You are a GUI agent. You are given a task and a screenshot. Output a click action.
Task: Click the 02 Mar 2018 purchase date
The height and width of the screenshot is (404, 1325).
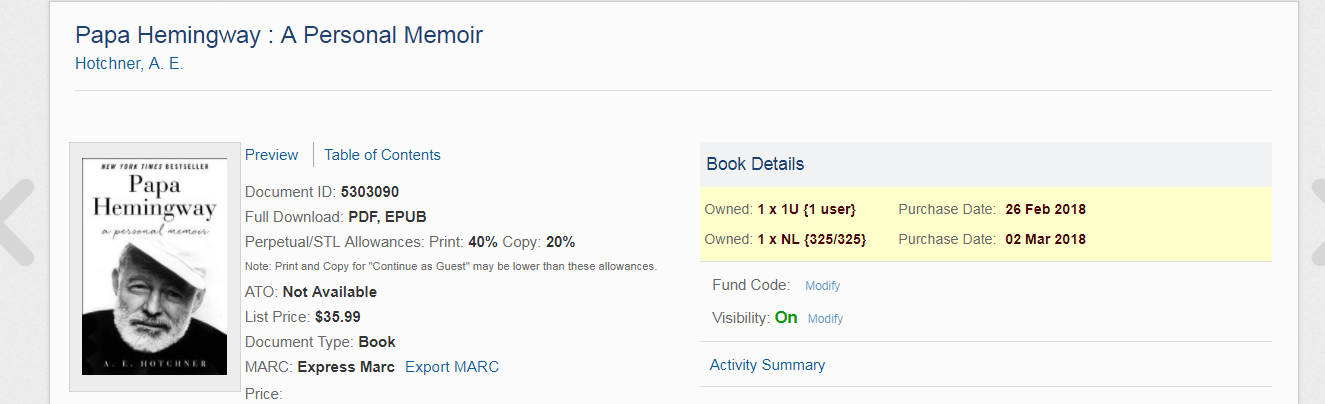pyautogui.click(x=1045, y=239)
